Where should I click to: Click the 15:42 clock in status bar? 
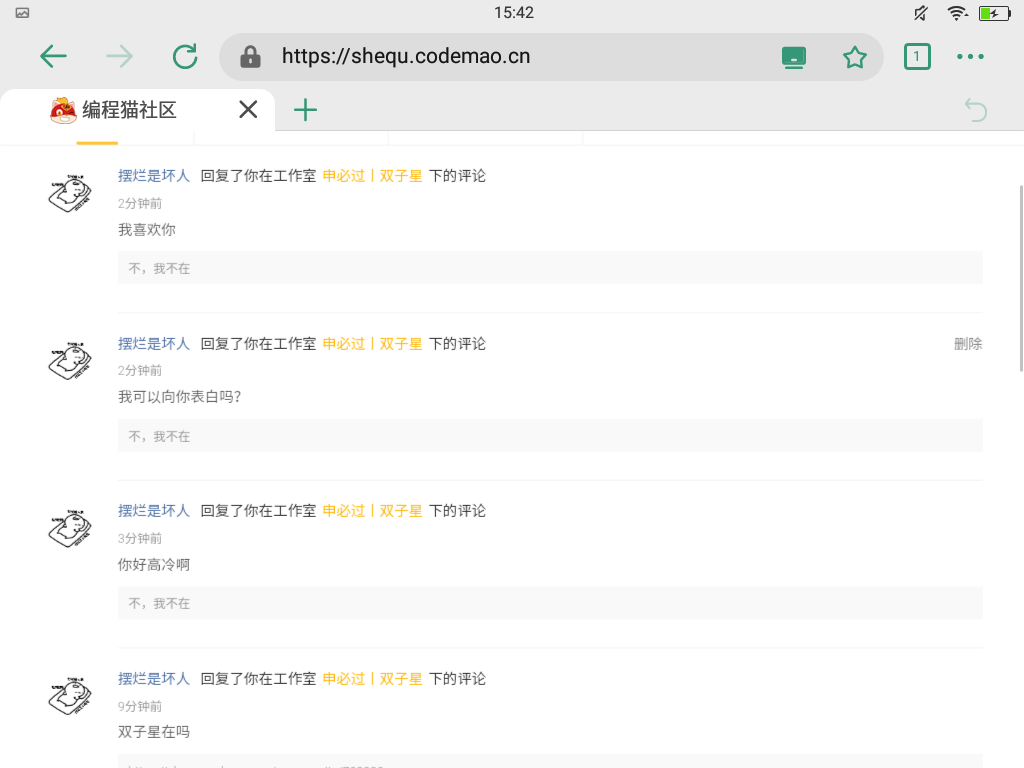514,13
